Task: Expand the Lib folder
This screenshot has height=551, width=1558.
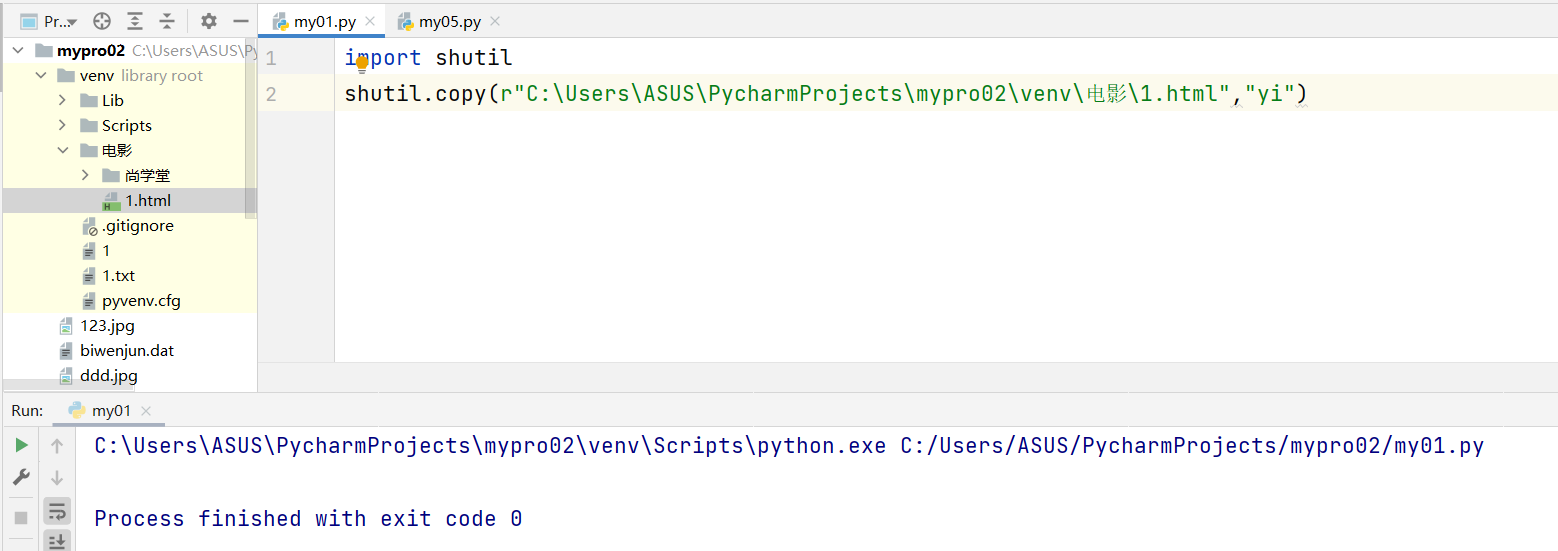Action: pos(62,100)
